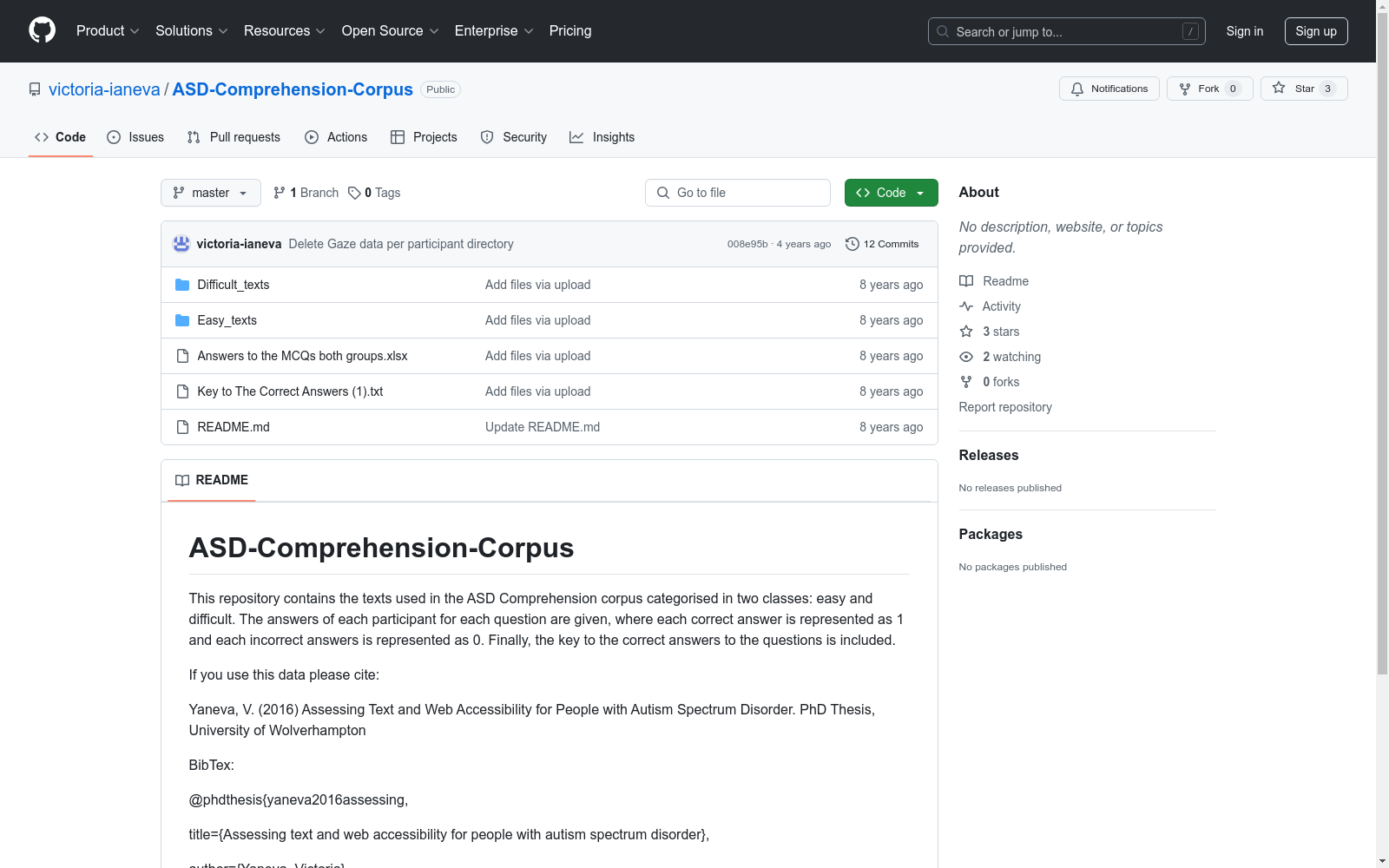Screen dimensions: 1389x868
Task: Open the Security tab
Action: pos(514,137)
